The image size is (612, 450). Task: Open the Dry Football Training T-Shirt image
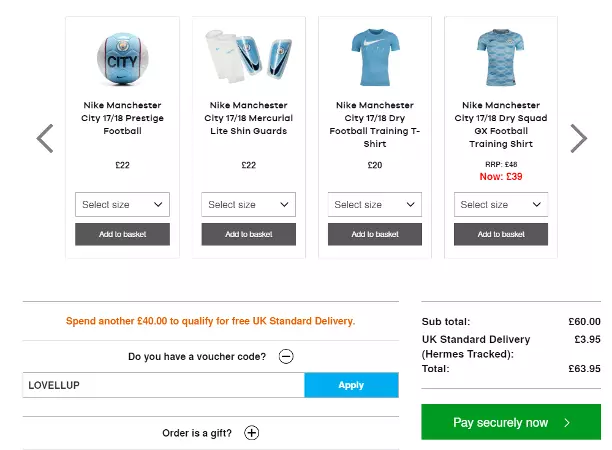pos(375,57)
